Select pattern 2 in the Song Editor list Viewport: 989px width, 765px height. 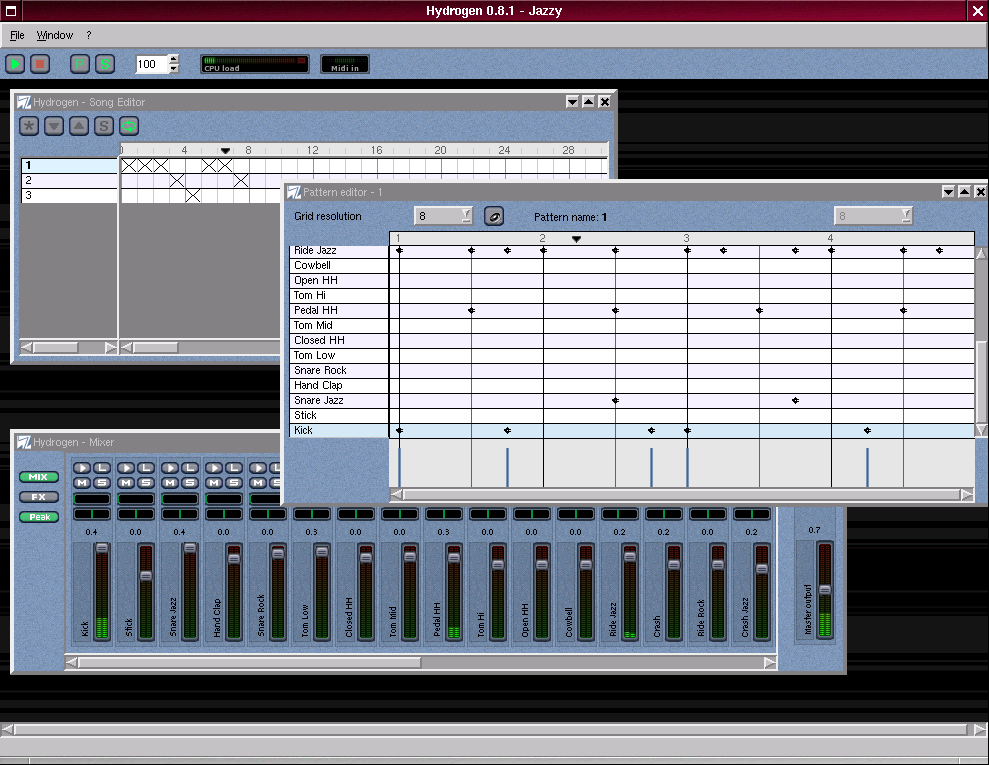[69, 180]
